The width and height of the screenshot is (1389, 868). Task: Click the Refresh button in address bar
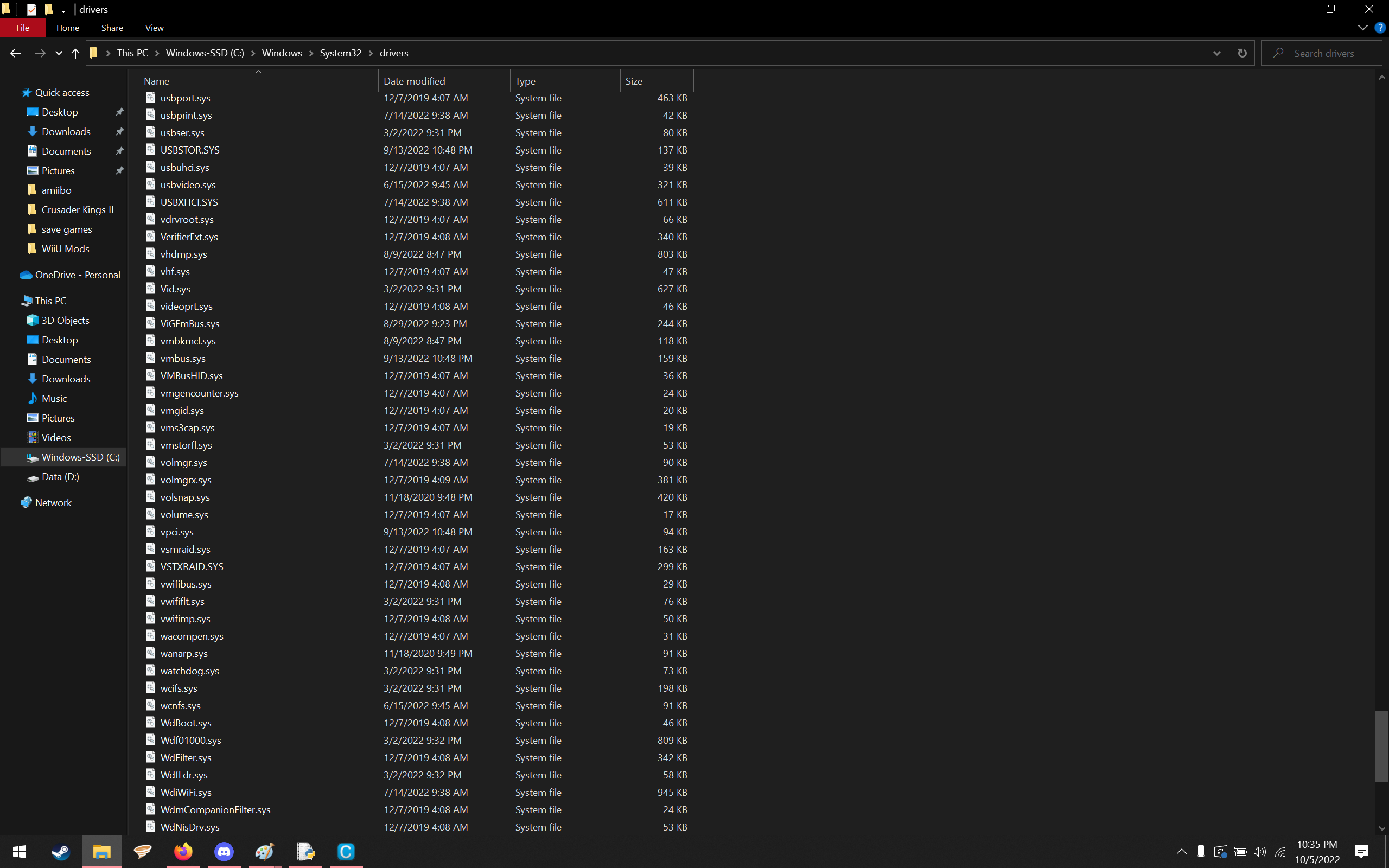[x=1242, y=53]
